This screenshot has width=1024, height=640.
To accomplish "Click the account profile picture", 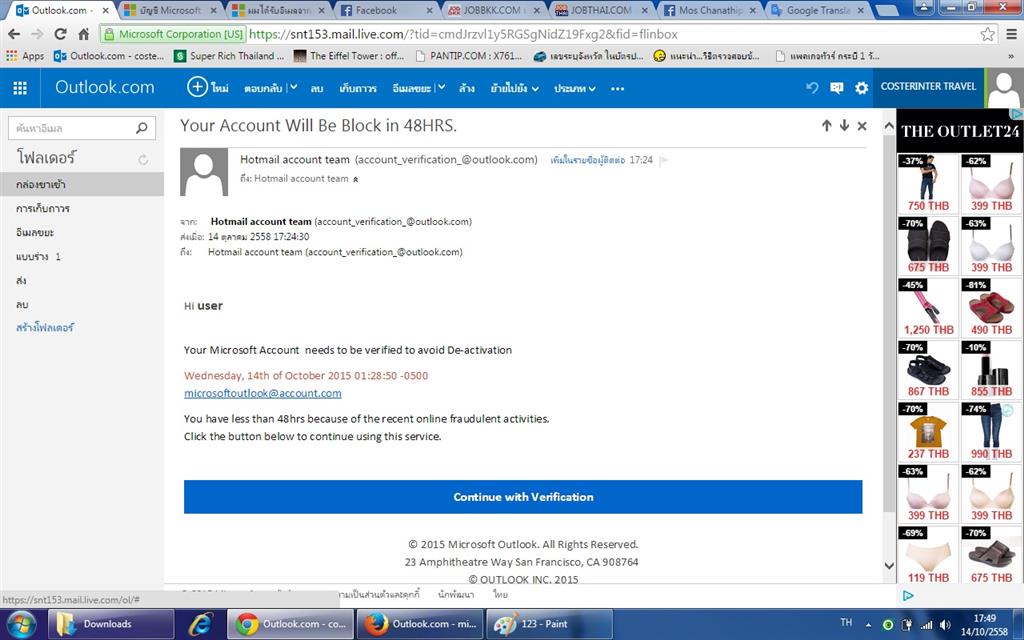I will coord(1004,89).
